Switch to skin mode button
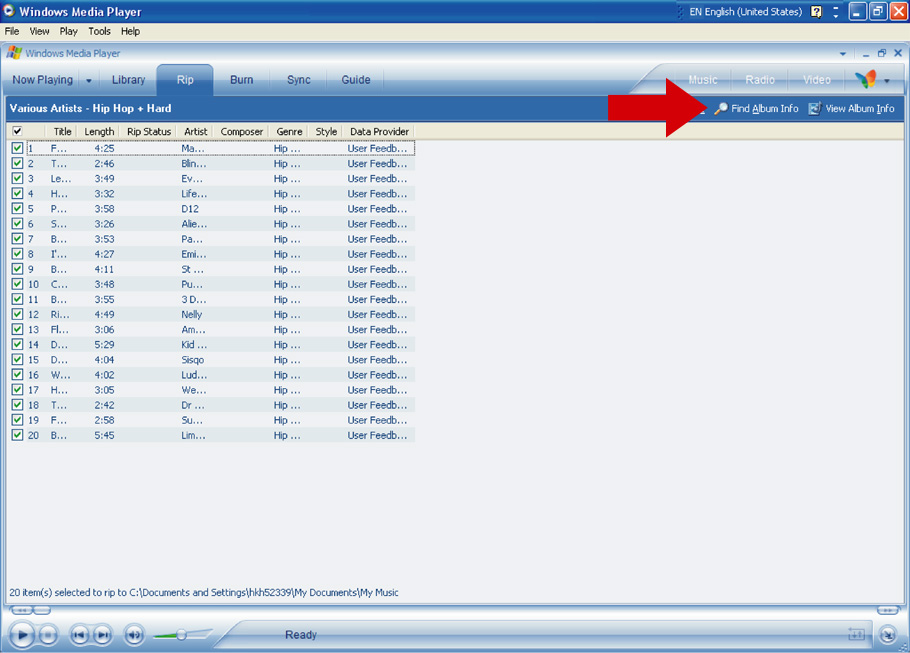Viewport: 910px width, 653px height. (x=888, y=635)
